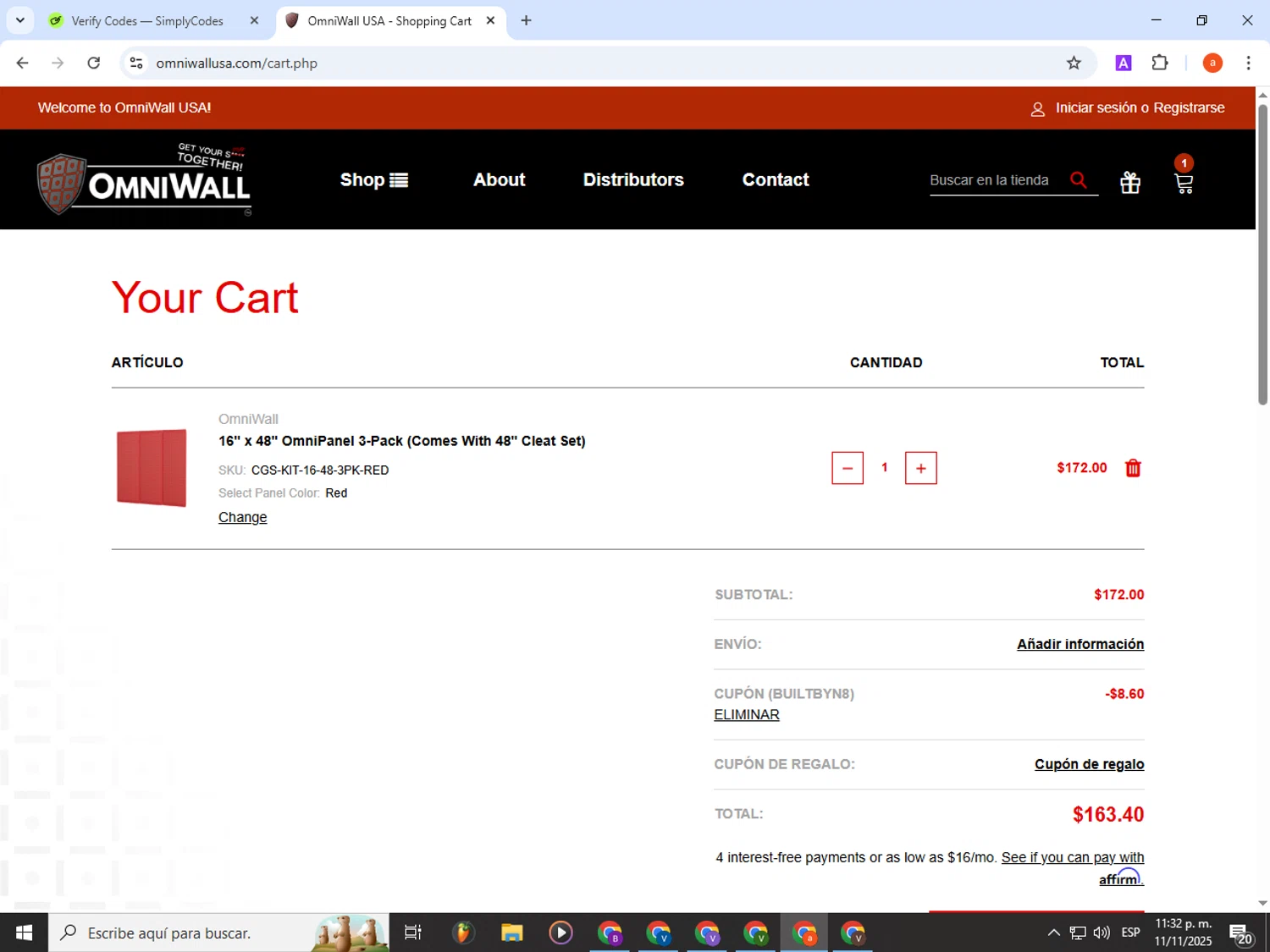Open the Contact page
Image resolution: width=1270 pixels, height=952 pixels.
coord(776,179)
